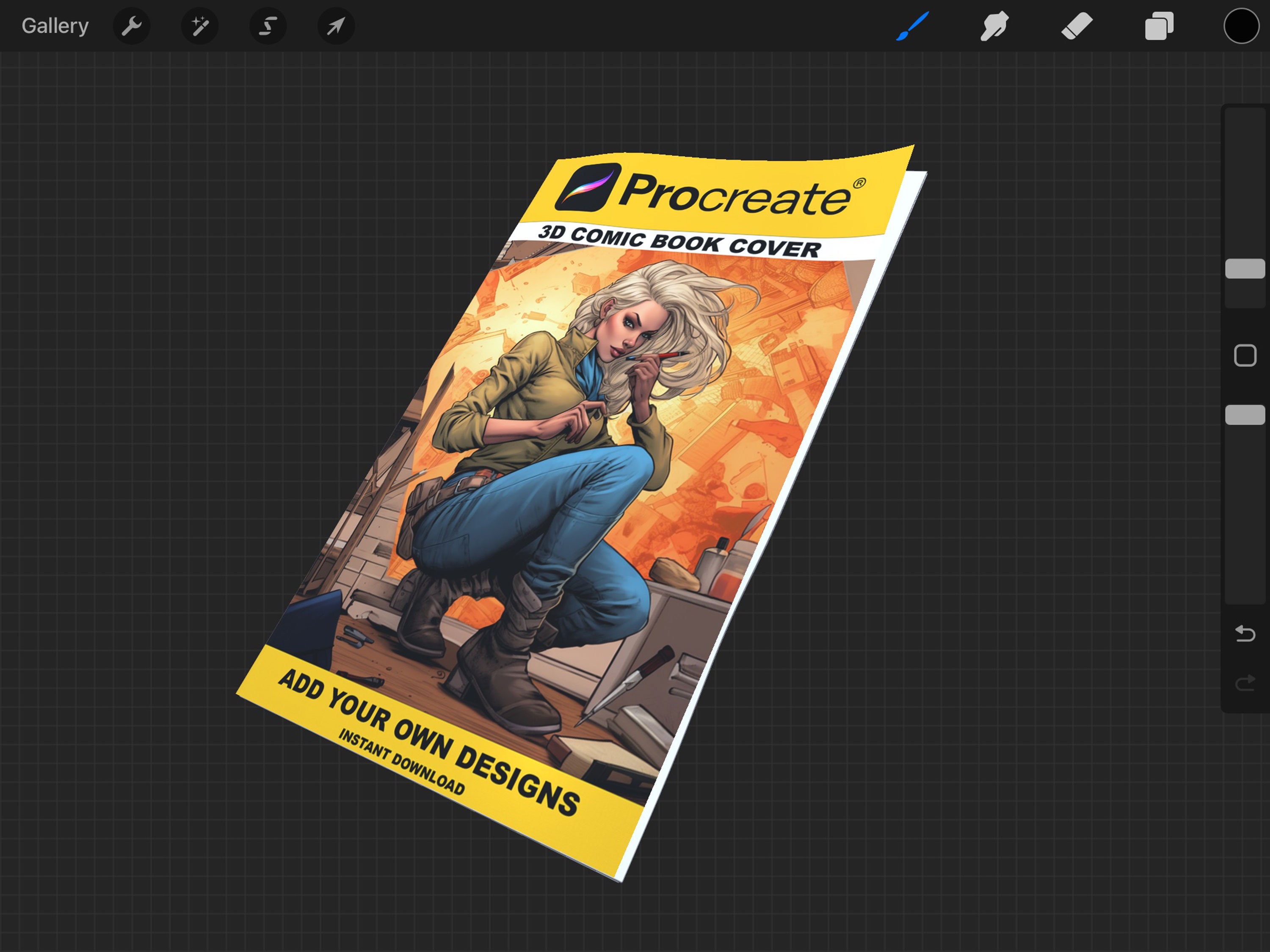Viewport: 1270px width, 952px height.
Task: Open the Layers panel
Action: pos(1158,26)
